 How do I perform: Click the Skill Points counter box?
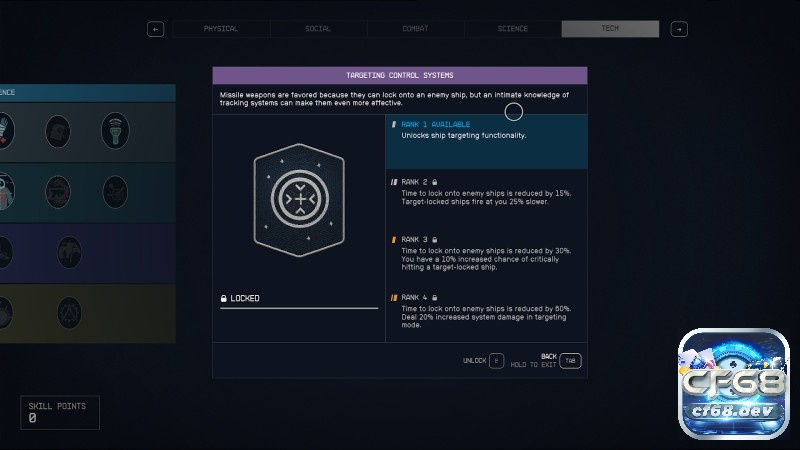pyautogui.click(x=60, y=412)
